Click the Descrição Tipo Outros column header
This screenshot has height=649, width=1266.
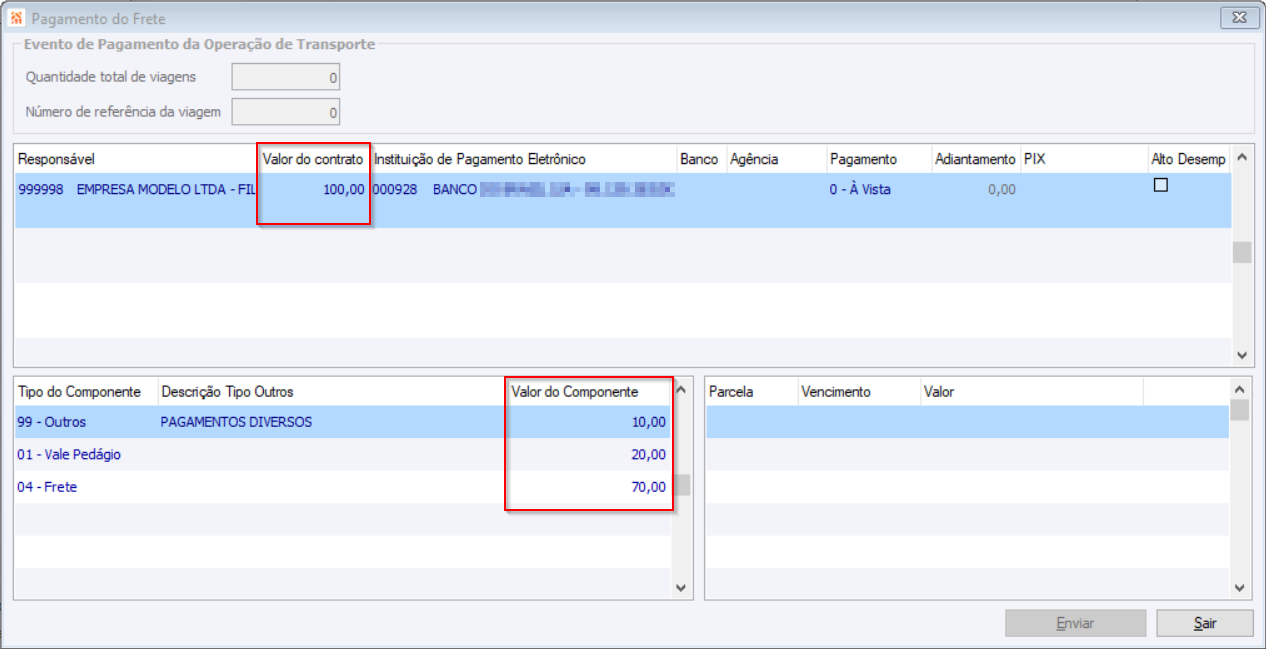click(332, 392)
